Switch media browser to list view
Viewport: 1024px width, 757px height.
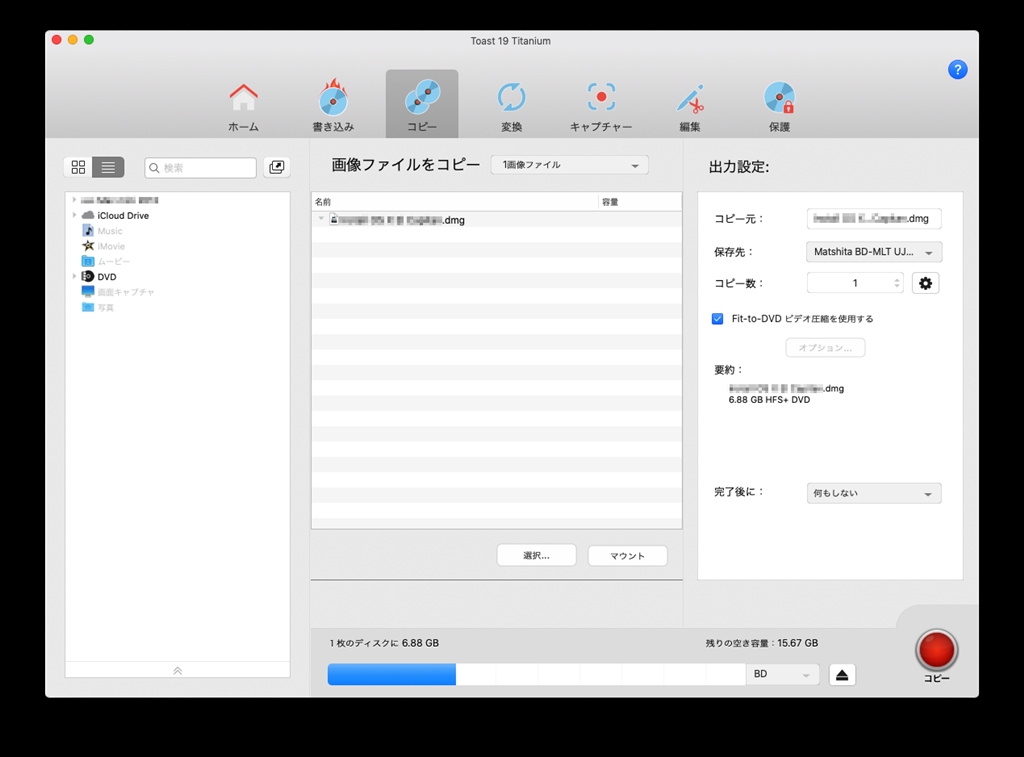[108, 167]
